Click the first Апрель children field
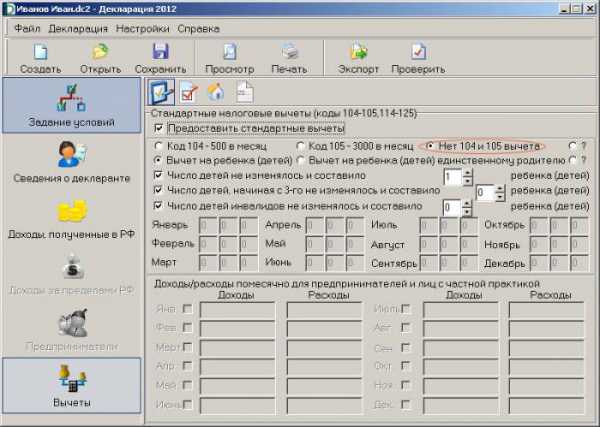This screenshot has height=427, width=600. click(315, 225)
